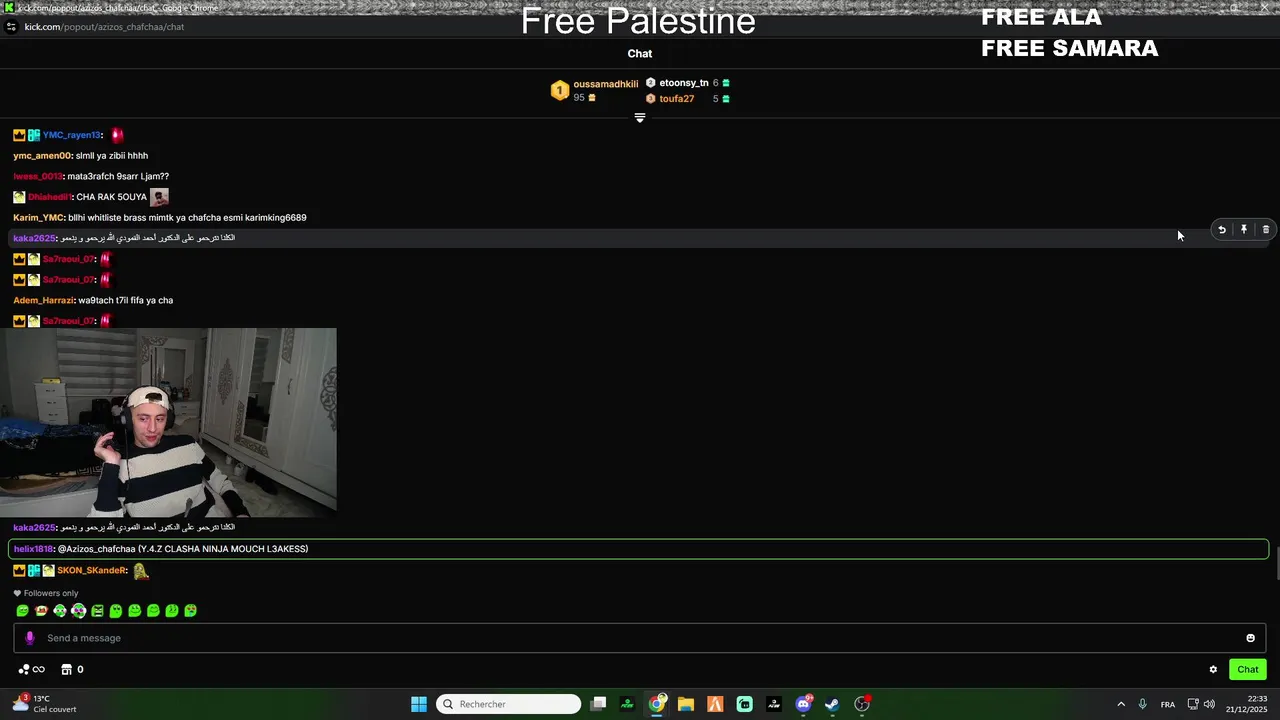
Task: Insert the last emote in quick row
Action: [190, 611]
